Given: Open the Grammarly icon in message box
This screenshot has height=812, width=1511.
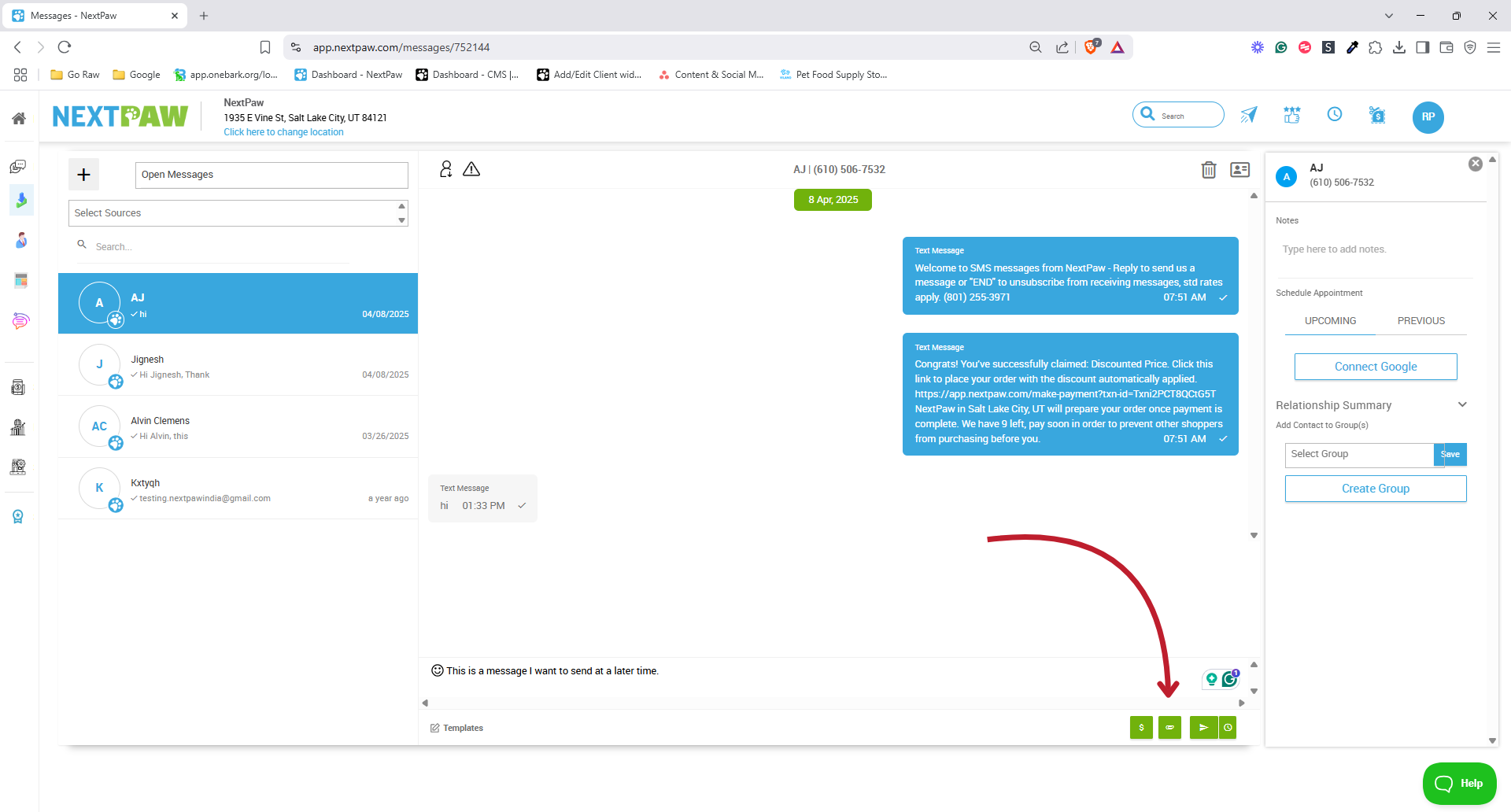Looking at the screenshot, I should coord(1229,678).
